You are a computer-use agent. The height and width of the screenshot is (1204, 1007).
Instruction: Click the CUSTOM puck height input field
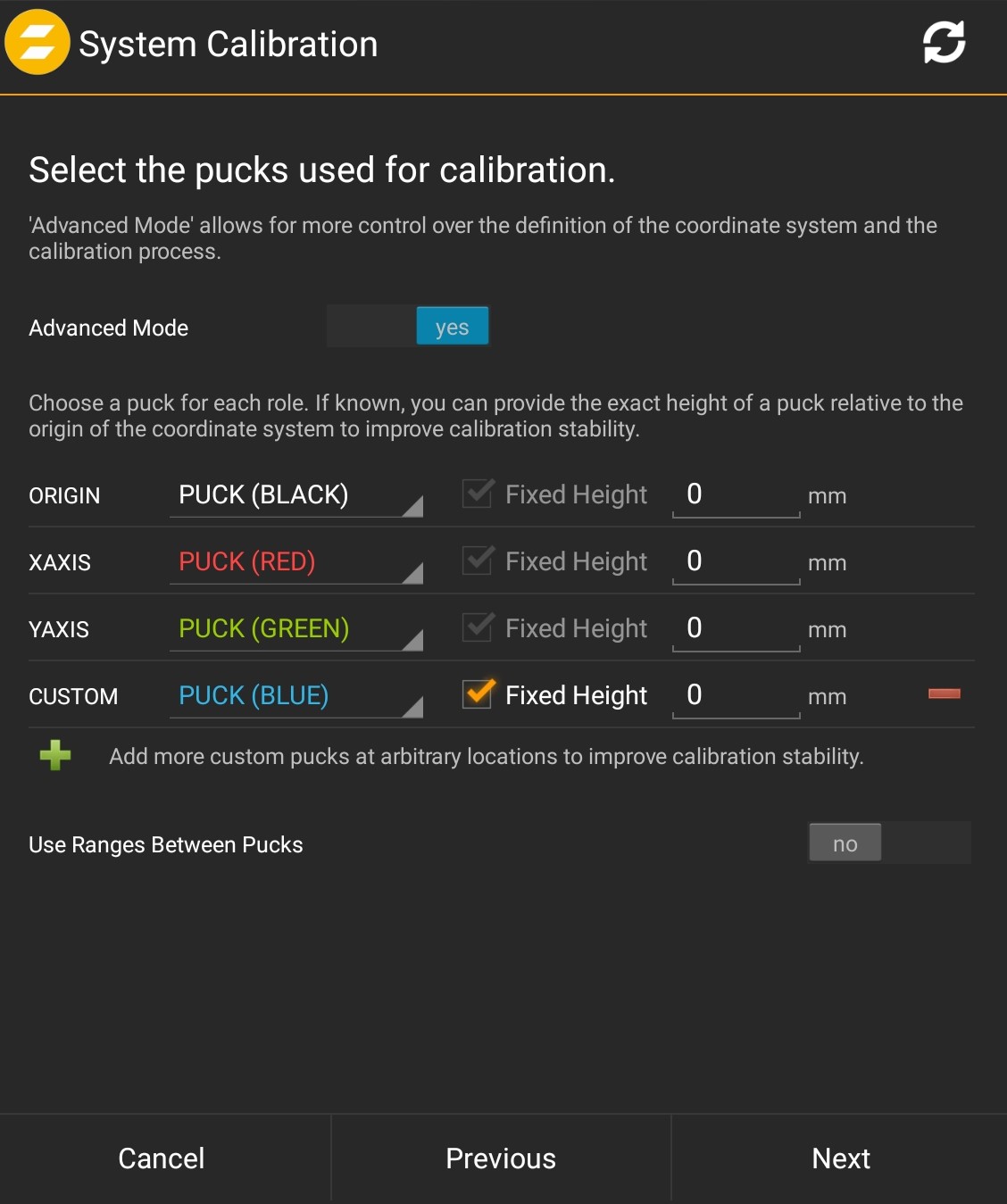(x=736, y=695)
